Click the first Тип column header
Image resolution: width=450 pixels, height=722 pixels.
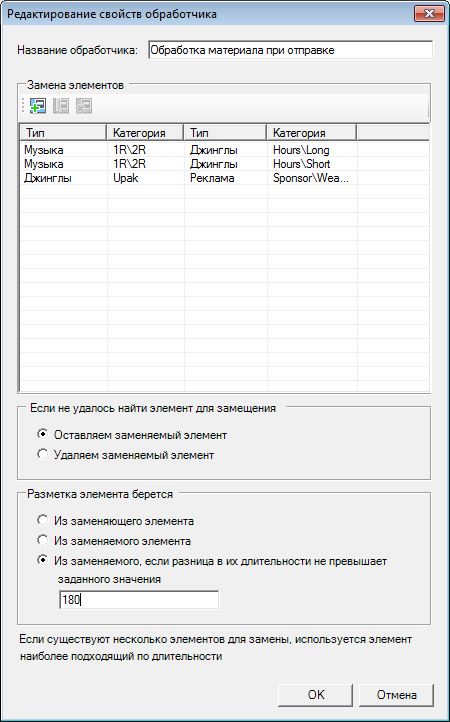pyautogui.click(x=63, y=133)
